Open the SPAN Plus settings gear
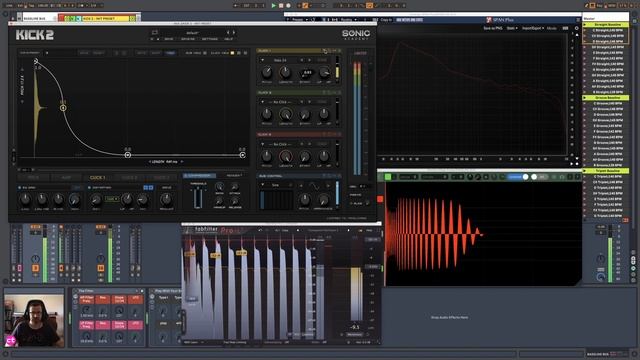640x360 pixels. [x=576, y=29]
